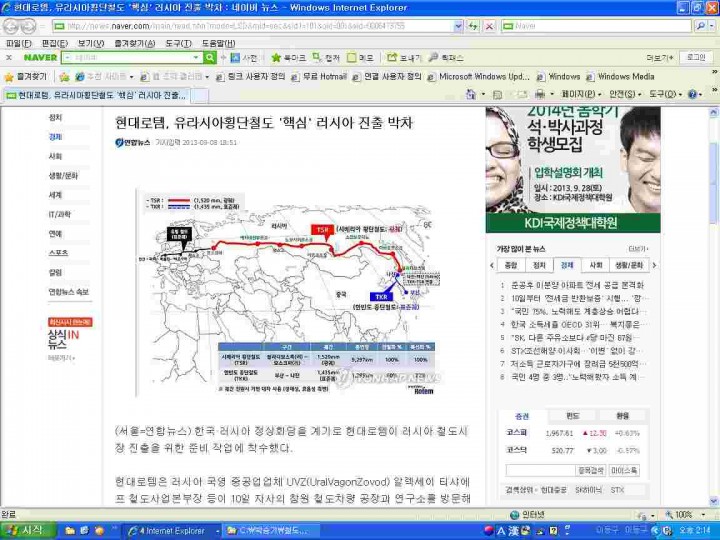
Task: Open the 스포츠 section in left sidebar
Action: coord(58,253)
